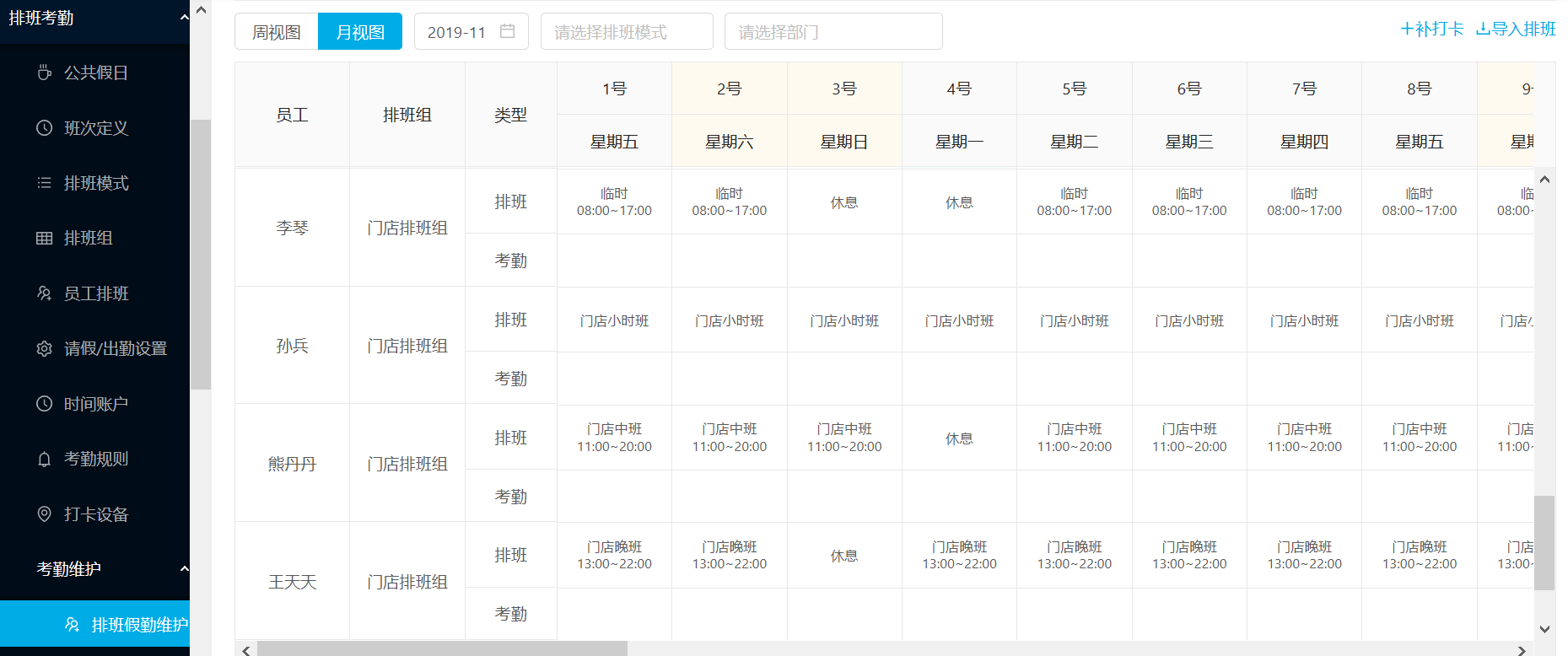Open 打卡设备 menu item
1568x656 pixels.
click(x=94, y=514)
